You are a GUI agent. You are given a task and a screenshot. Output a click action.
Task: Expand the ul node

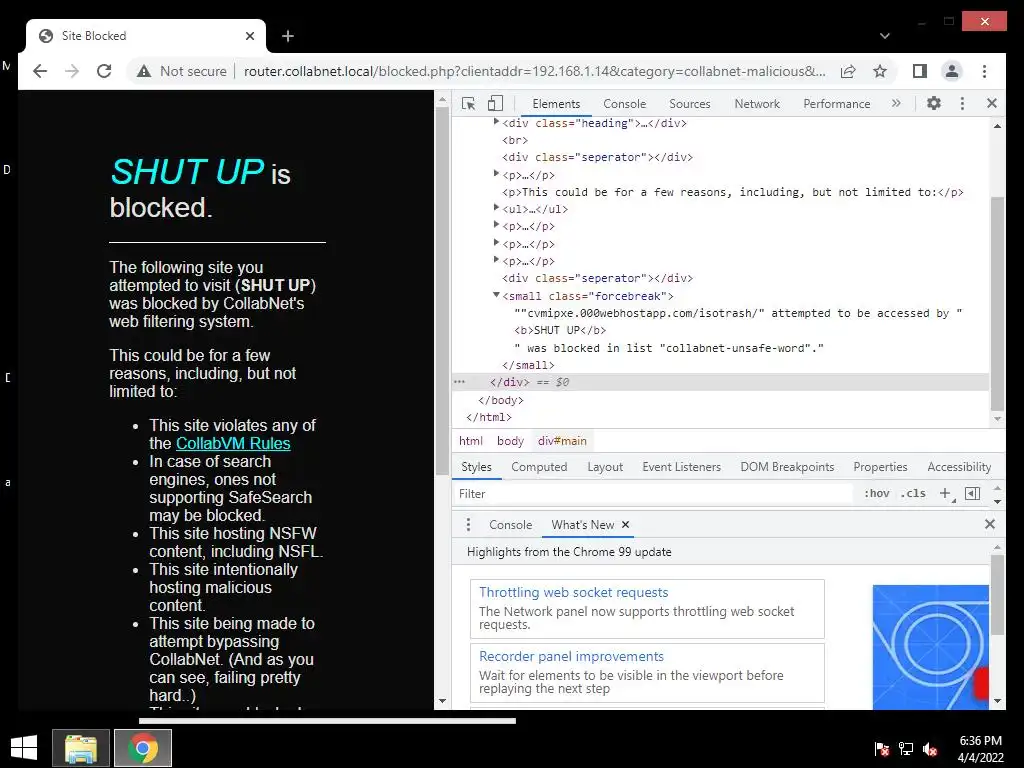click(x=496, y=208)
